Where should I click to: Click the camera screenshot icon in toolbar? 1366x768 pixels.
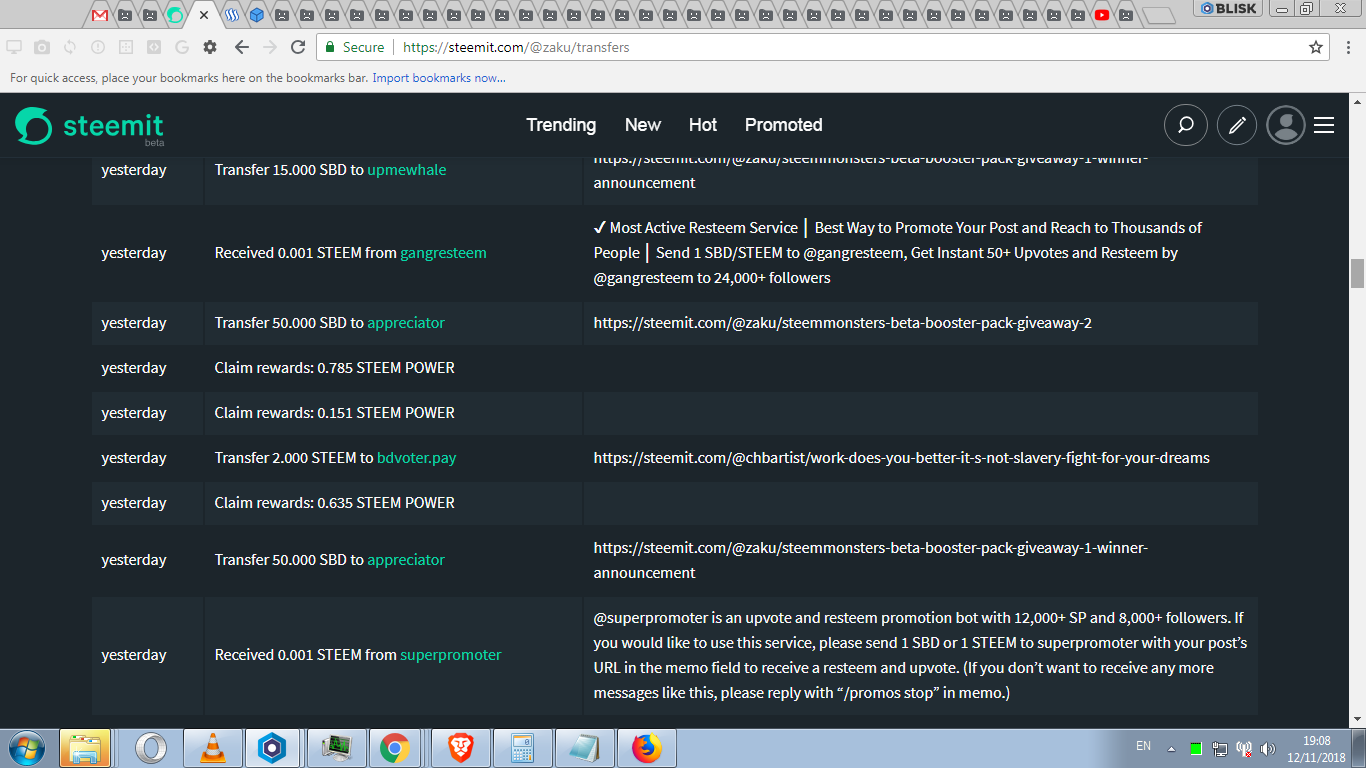(42, 47)
